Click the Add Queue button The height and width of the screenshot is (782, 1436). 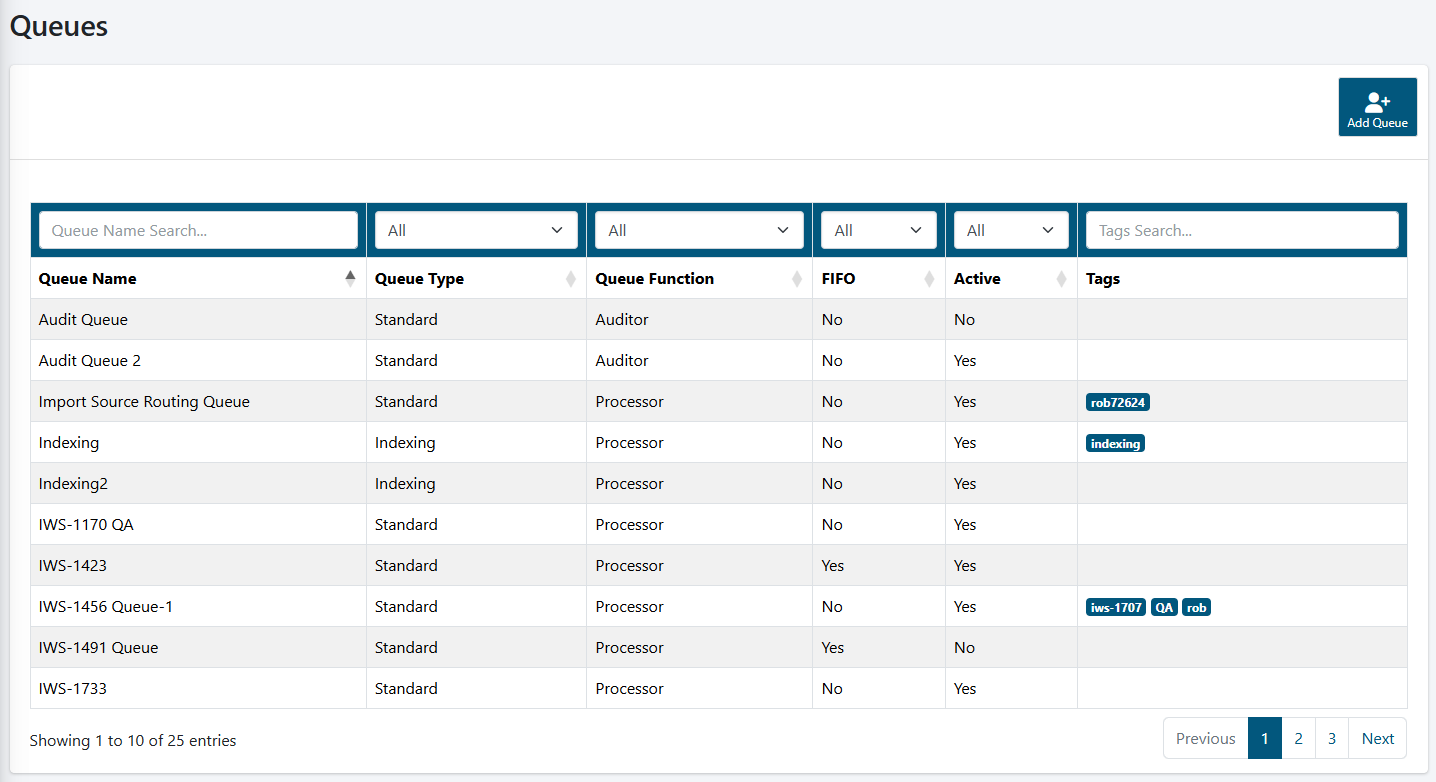coord(1377,107)
